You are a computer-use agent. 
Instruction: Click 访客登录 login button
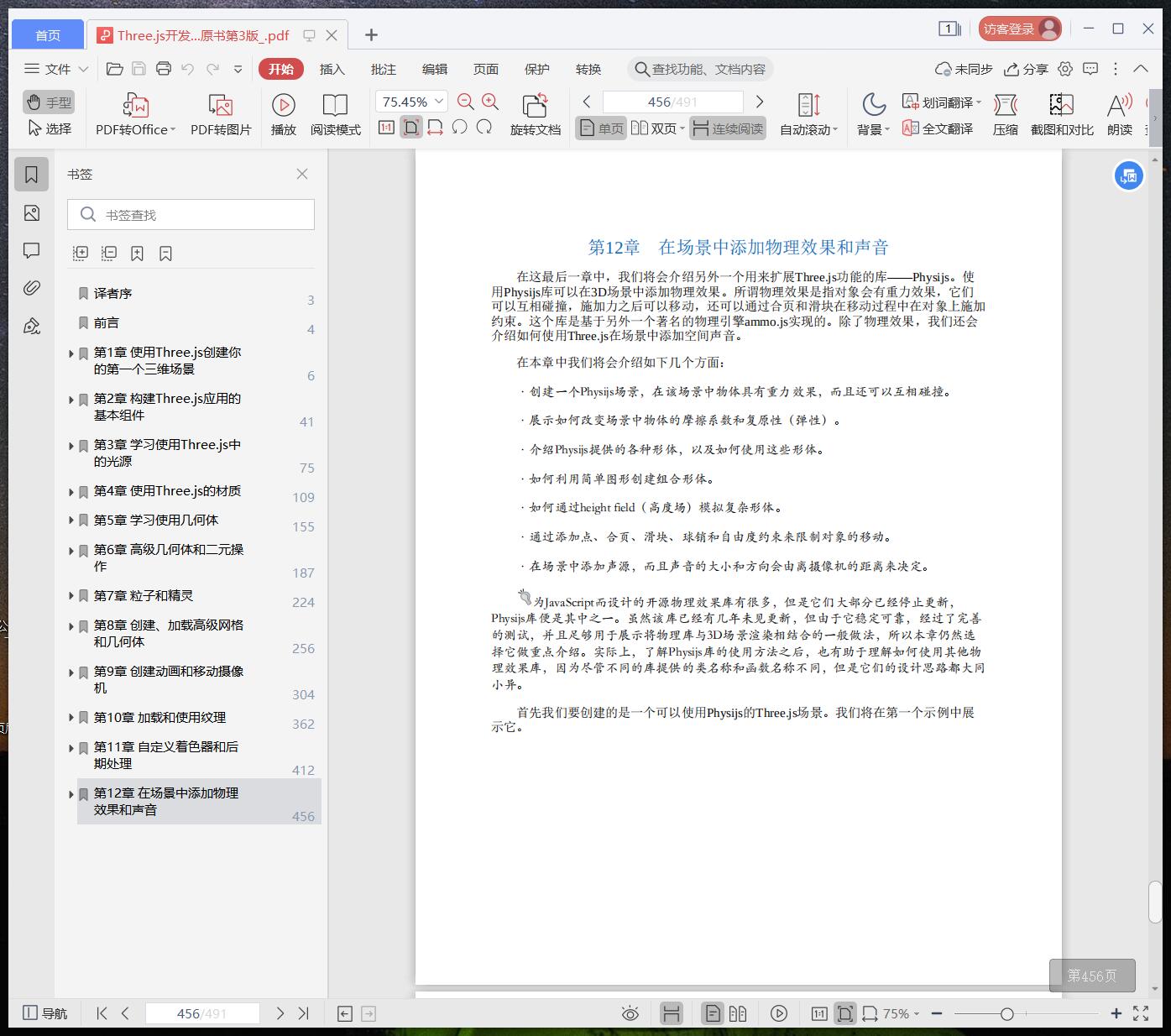[1020, 29]
